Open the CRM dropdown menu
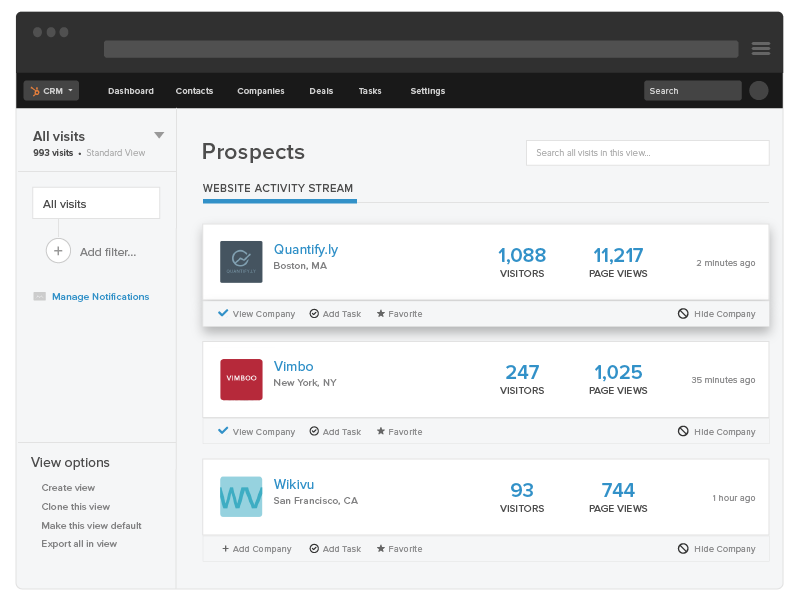Viewport: 800px width, 600px height. point(51,91)
